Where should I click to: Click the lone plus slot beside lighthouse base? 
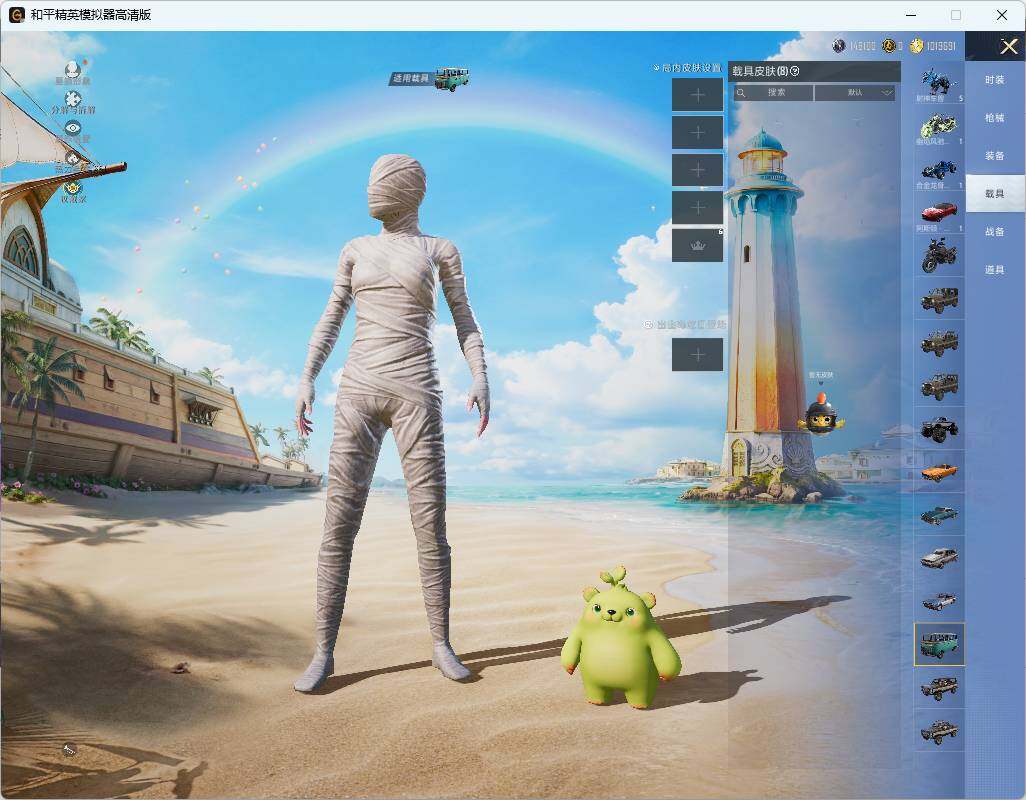coord(698,355)
